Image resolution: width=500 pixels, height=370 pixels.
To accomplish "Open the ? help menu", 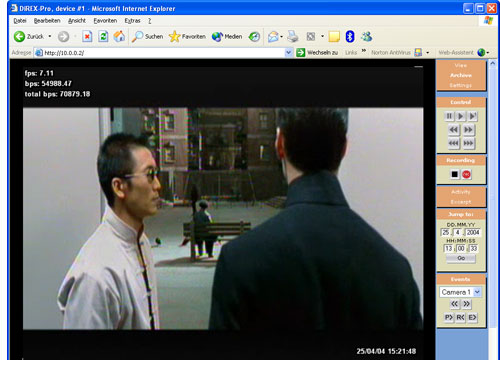I will click(150, 21).
